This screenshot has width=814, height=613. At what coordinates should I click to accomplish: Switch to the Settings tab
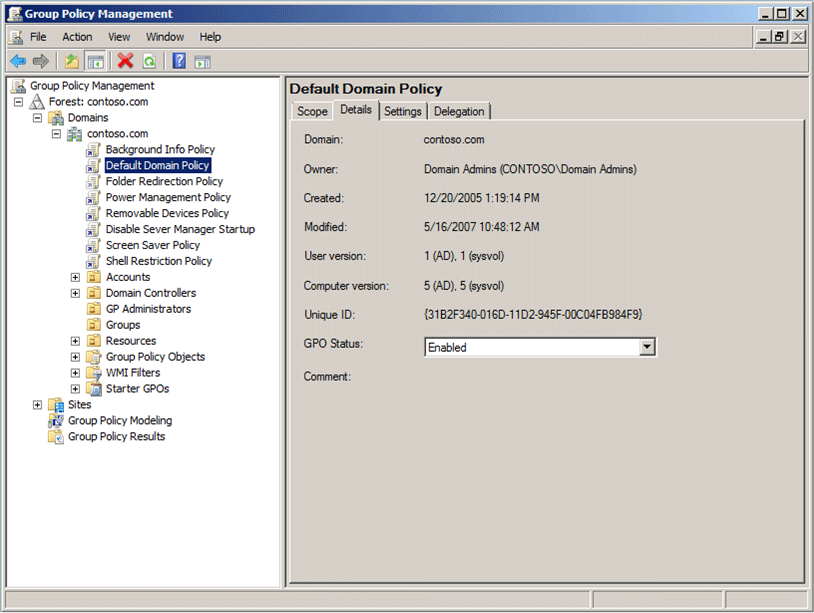click(x=402, y=111)
